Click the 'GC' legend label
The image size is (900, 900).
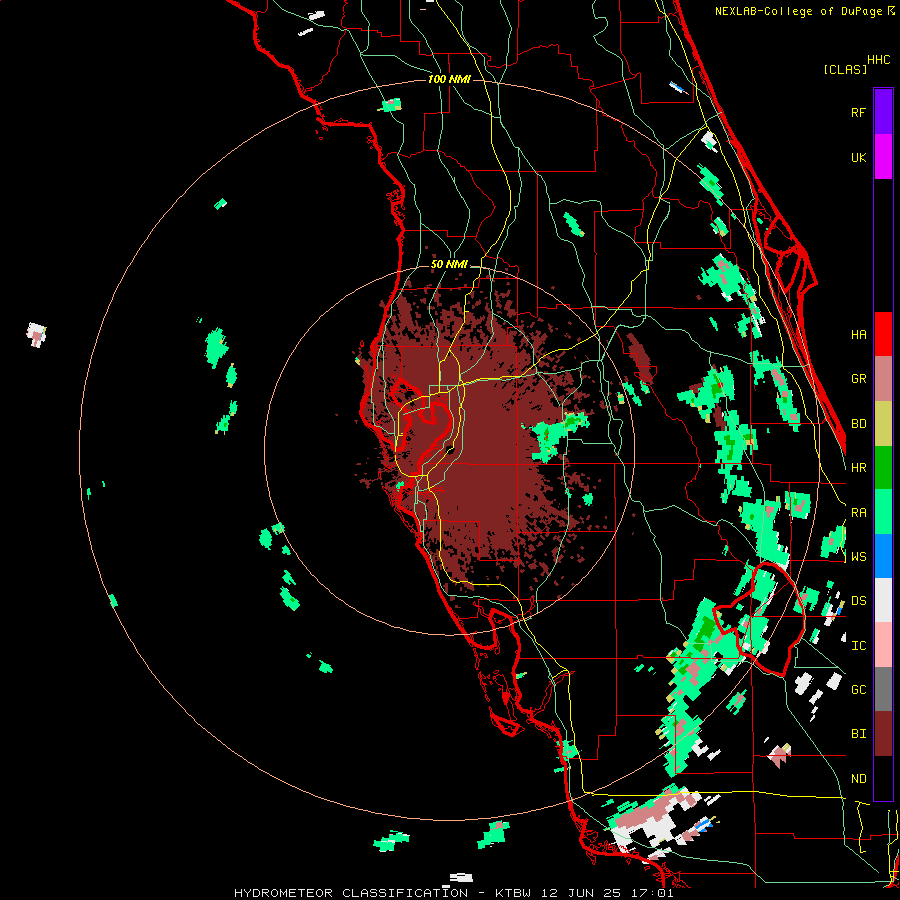pyautogui.click(x=858, y=690)
